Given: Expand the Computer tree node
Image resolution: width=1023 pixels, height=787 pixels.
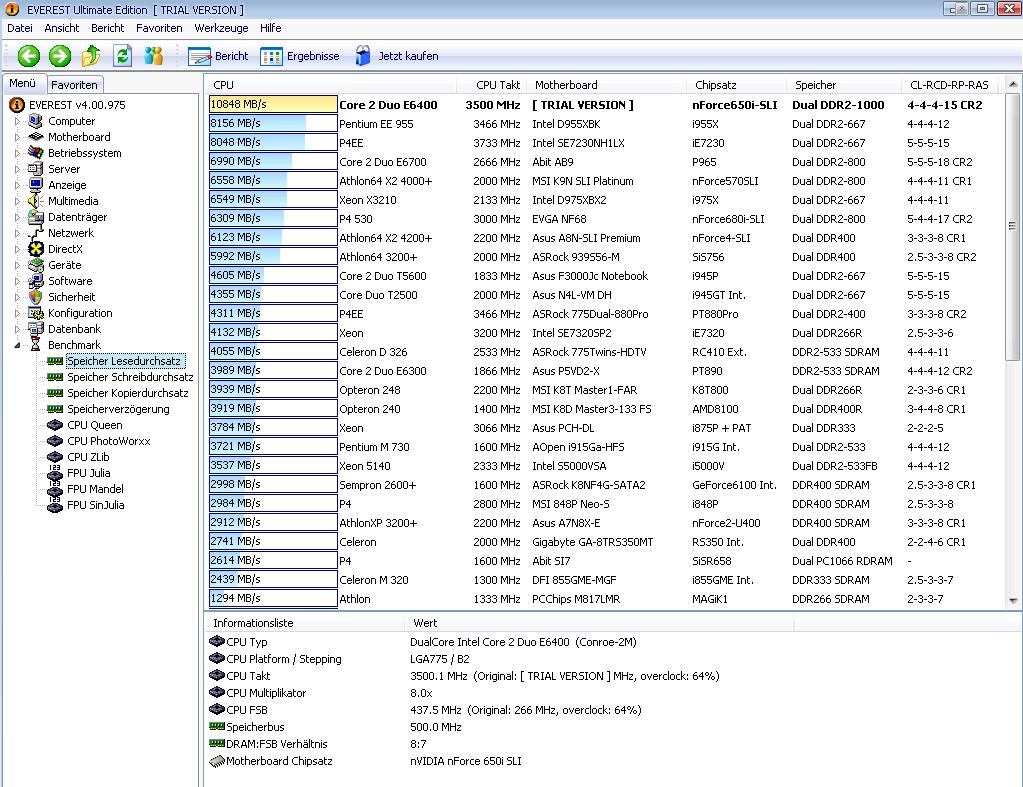Looking at the screenshot, I should (x=18, y=121).
